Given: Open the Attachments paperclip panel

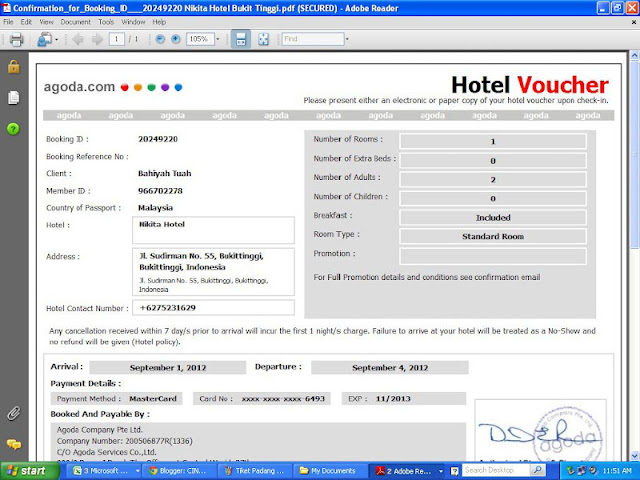Looking at the screenshot, I should click(x=13, y=413).
